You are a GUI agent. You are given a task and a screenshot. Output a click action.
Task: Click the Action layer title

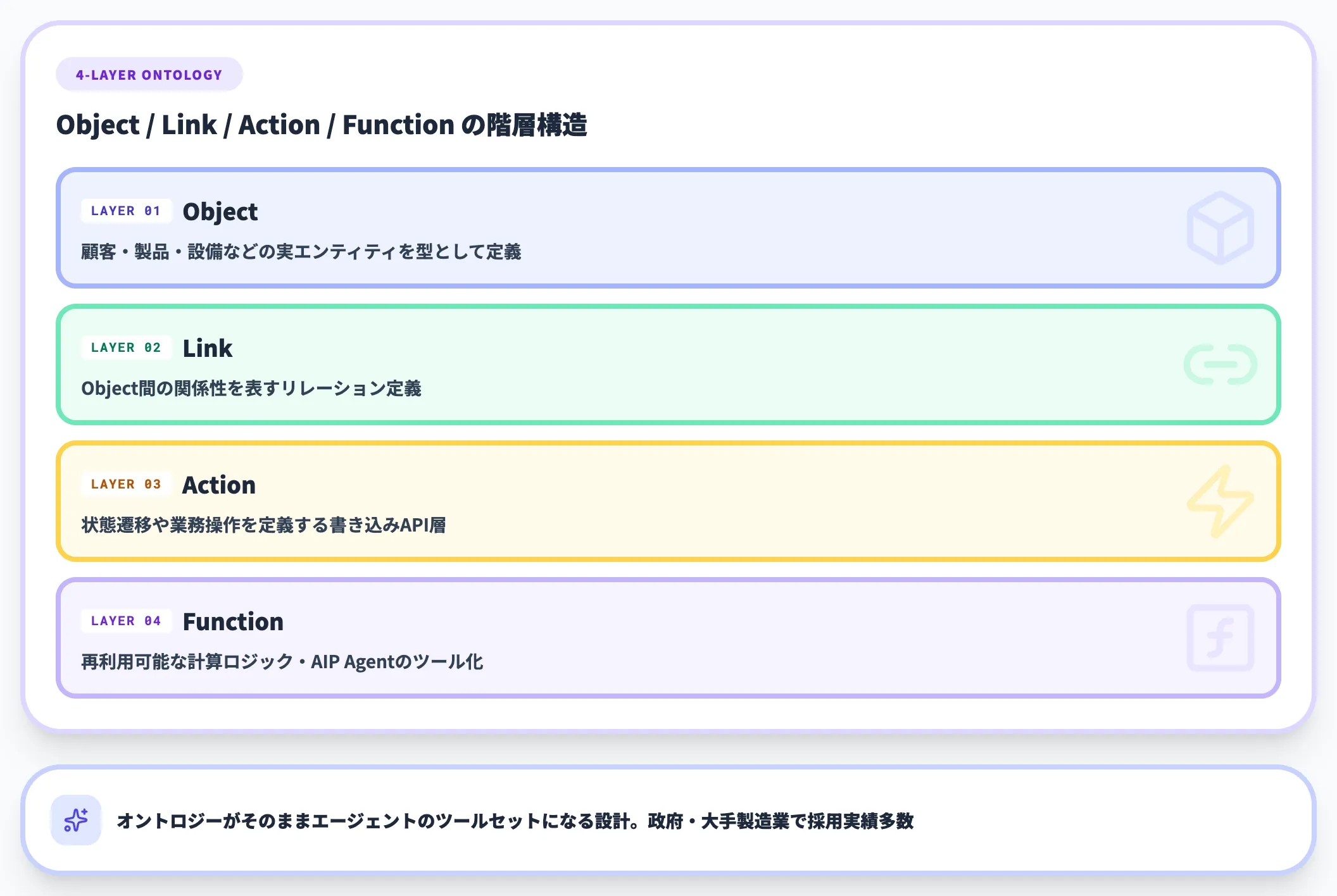click(218, 485)
